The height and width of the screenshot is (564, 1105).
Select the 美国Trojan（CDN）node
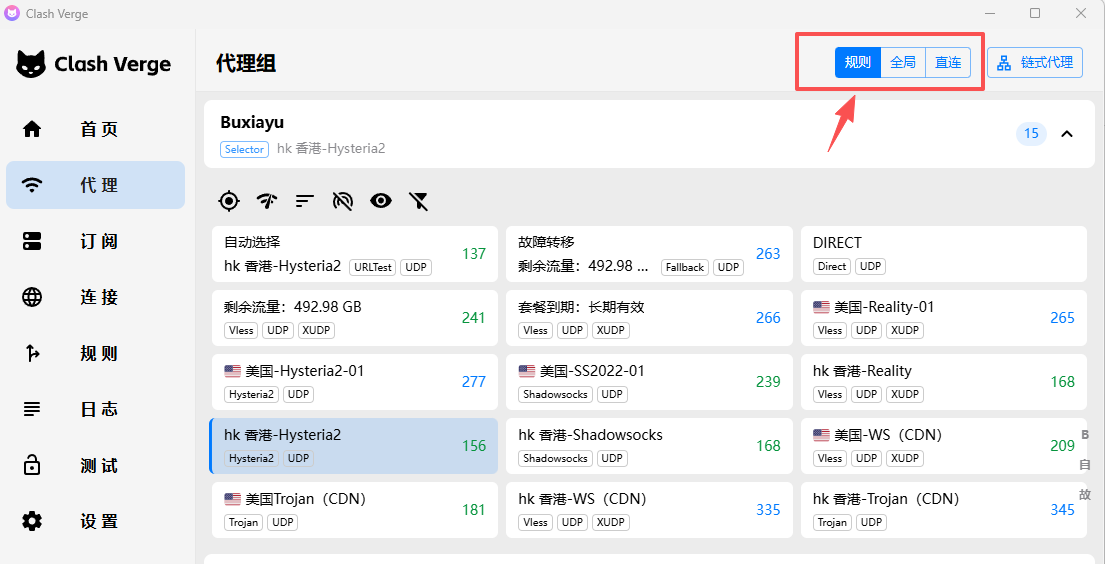click(354, 510)
